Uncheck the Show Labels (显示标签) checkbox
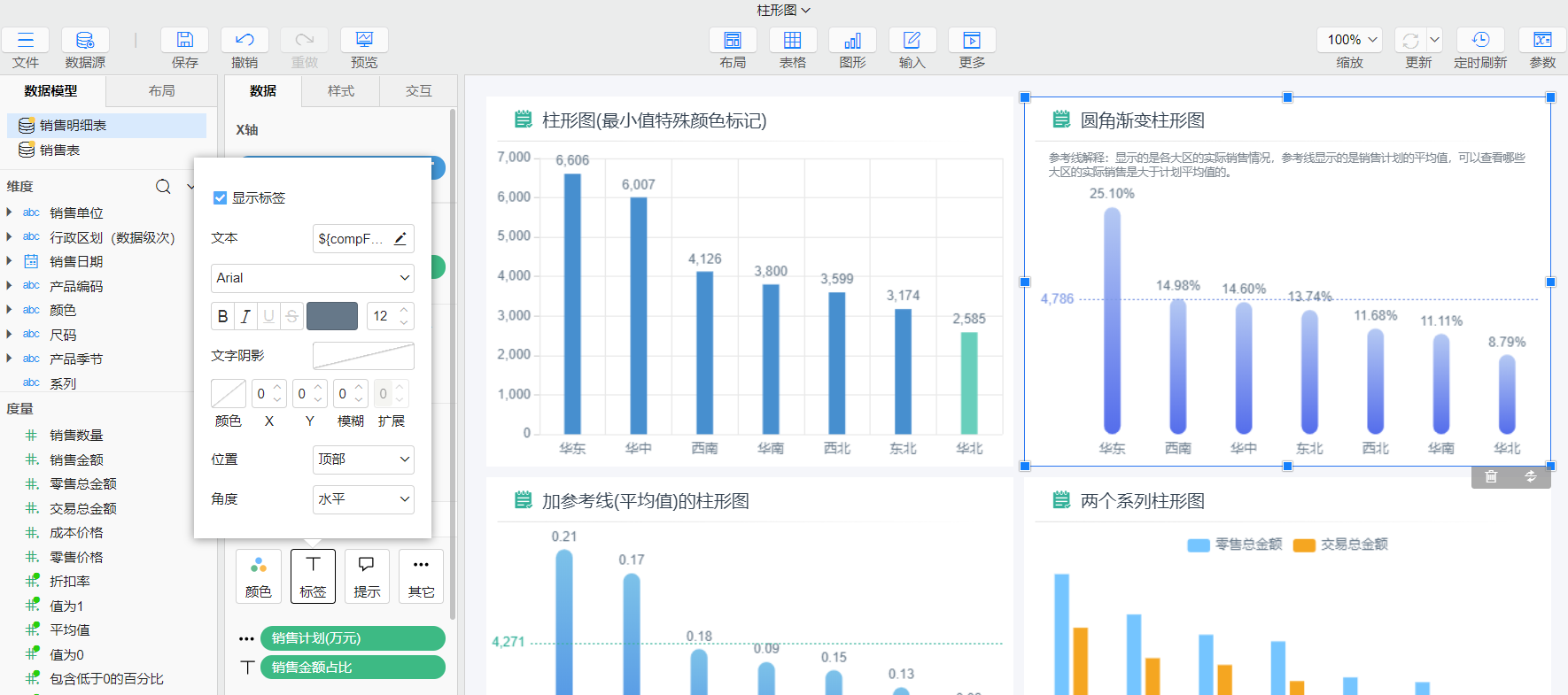Image resolution: width=1568 pixels, height=695 pixels. (x=221, y=198)
